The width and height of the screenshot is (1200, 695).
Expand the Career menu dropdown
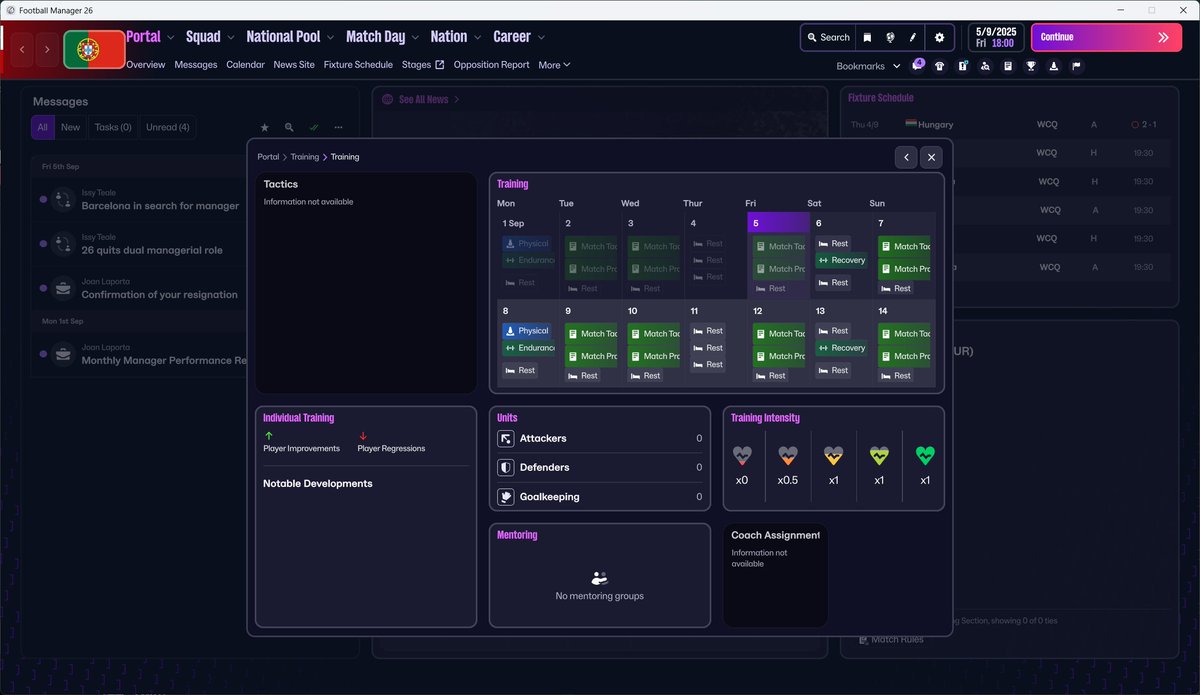pyautogui.click(x=541, y=37)
